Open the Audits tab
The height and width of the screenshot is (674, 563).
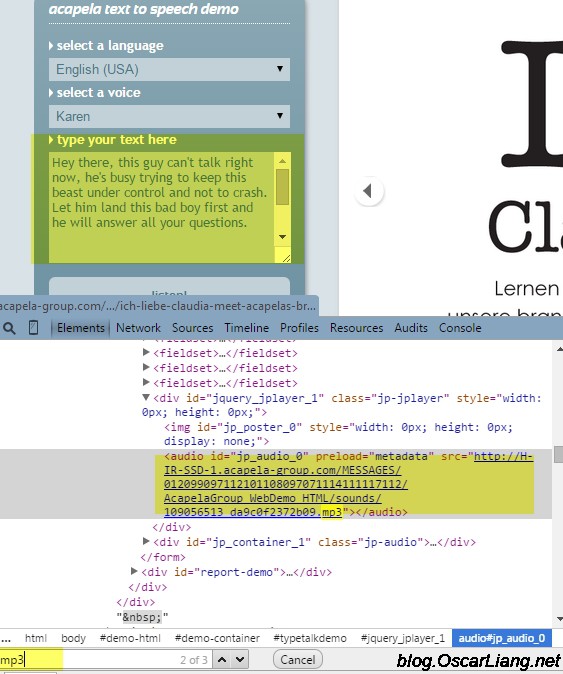click(411, 328)
